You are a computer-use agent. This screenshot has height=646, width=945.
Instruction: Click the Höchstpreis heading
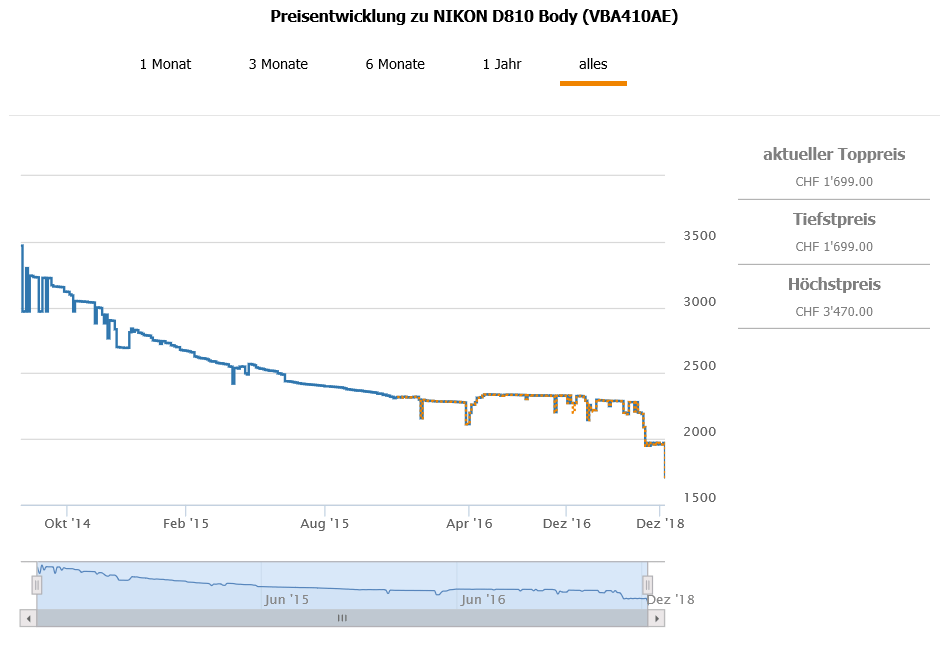pyautogui.click(x=834, y=284)
